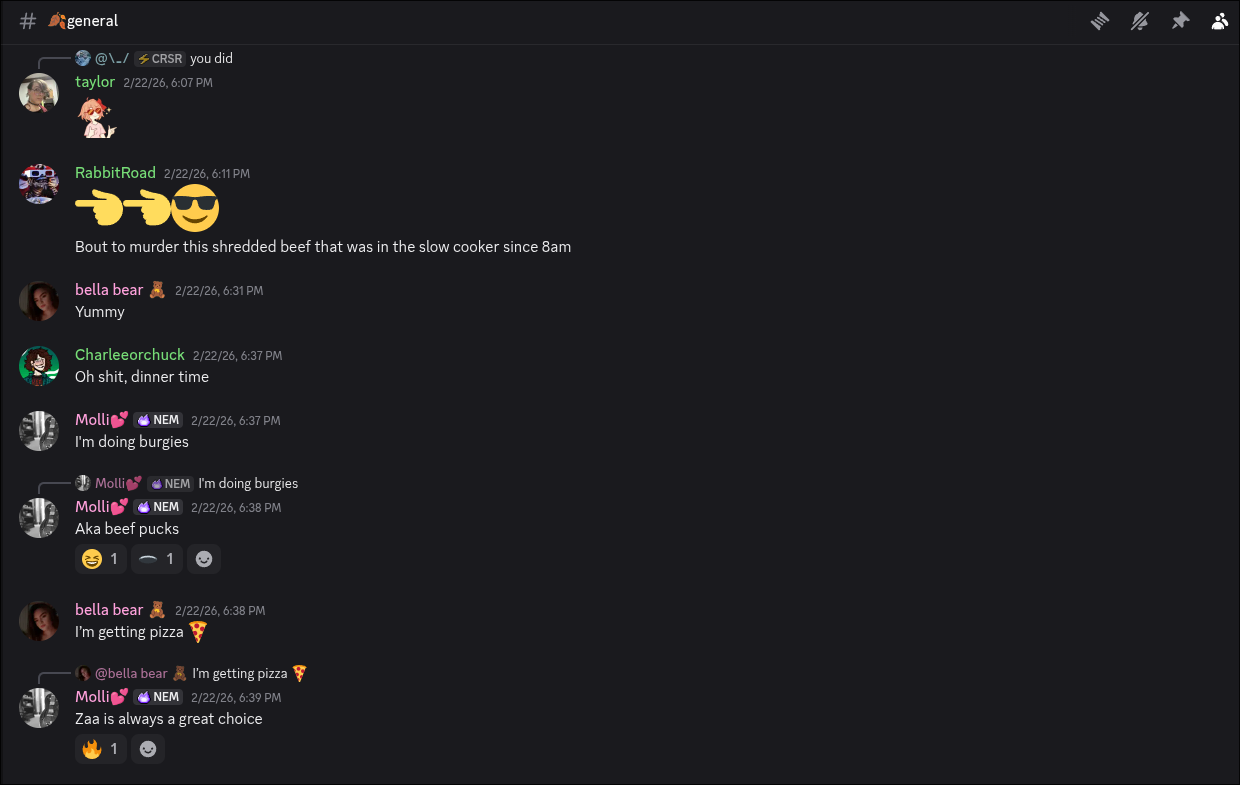Open pinned messages pin icon
The height and width of the screenshot is (785, 1240).
[x=1180, y=21]
